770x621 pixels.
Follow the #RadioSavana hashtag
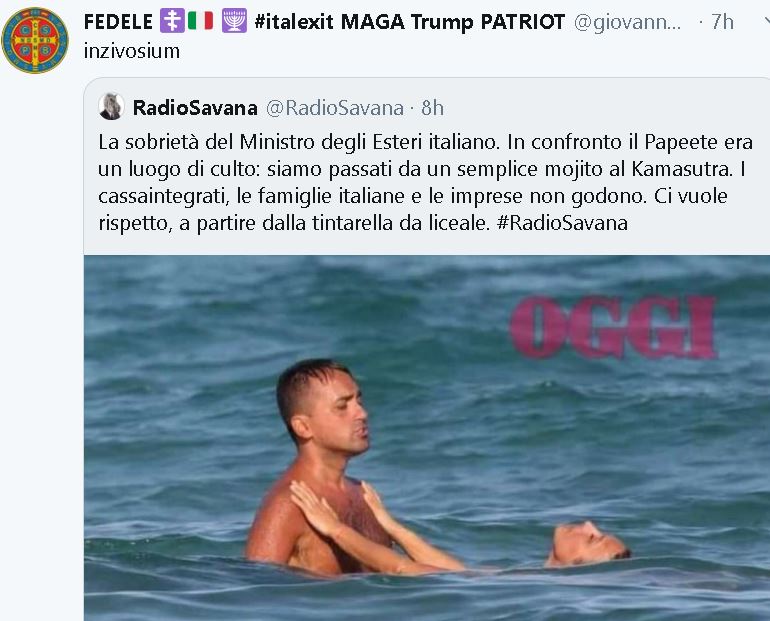(562, 223)
